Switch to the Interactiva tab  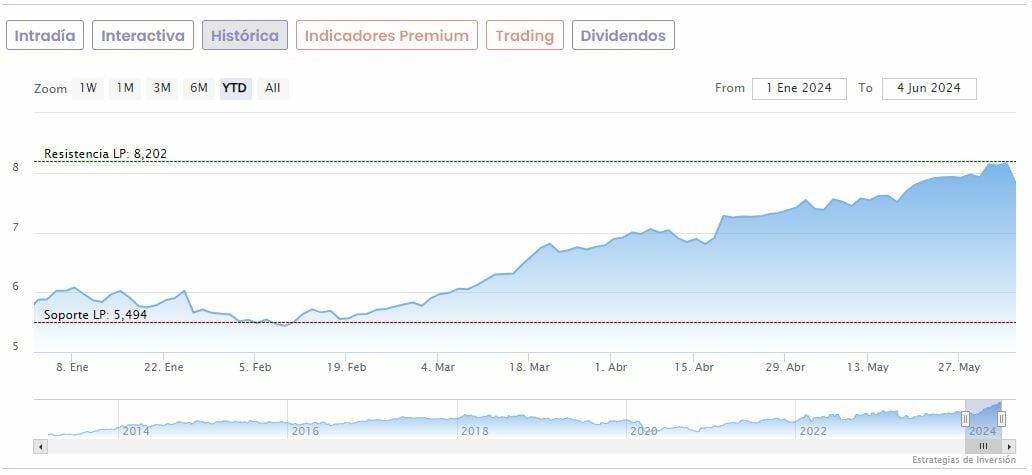[143, 36]
